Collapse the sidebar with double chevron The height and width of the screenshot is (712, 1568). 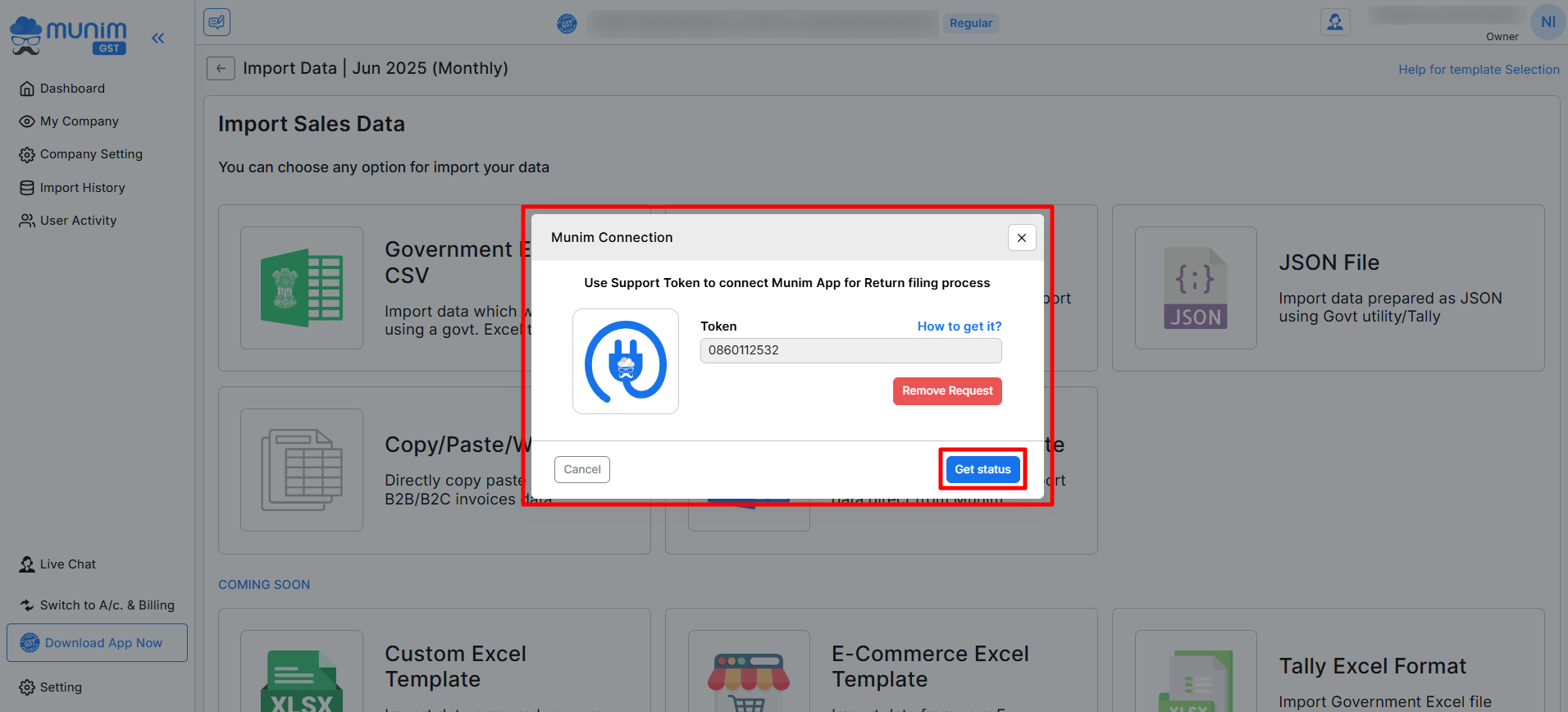pyautogui.click(x=158, y=38)
